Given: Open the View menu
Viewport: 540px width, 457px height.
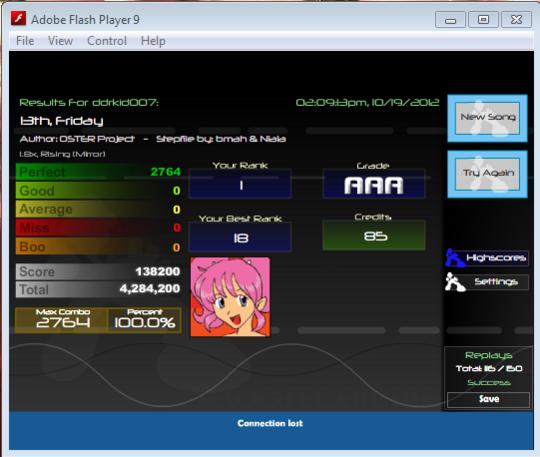Looking at the screenshot, I should 60,41.
